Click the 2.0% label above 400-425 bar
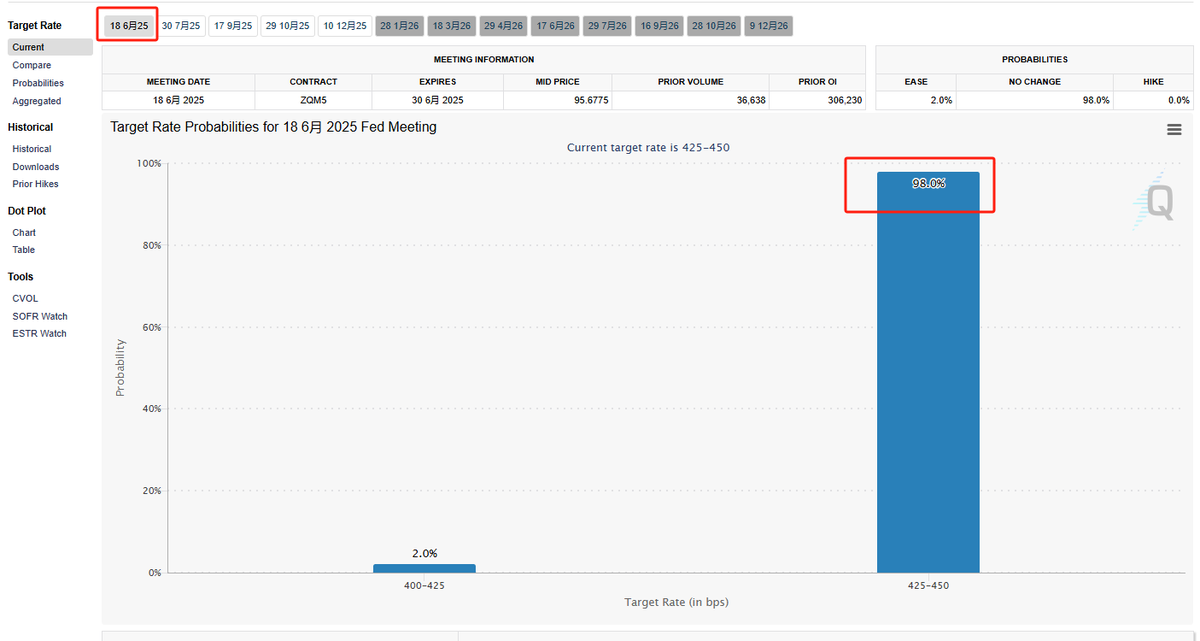Screen dimensions: 1200x641 [424, 553]
